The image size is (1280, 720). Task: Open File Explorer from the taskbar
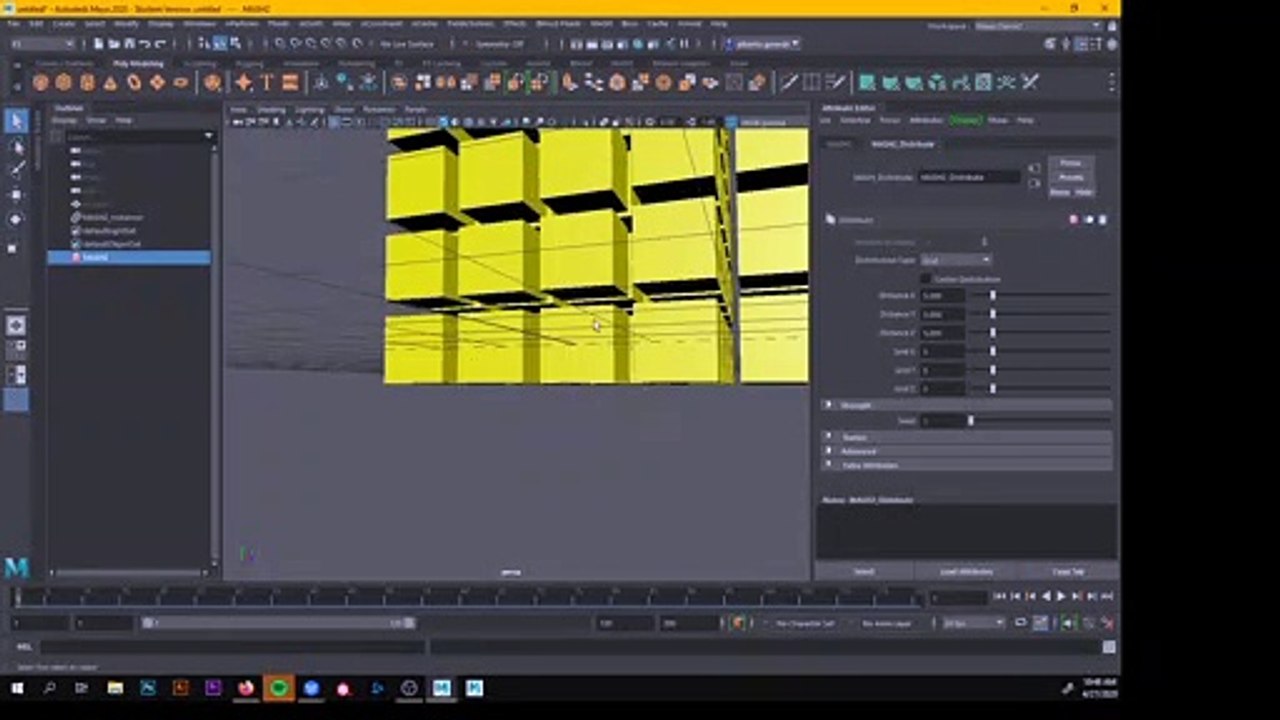click(115, 688)
